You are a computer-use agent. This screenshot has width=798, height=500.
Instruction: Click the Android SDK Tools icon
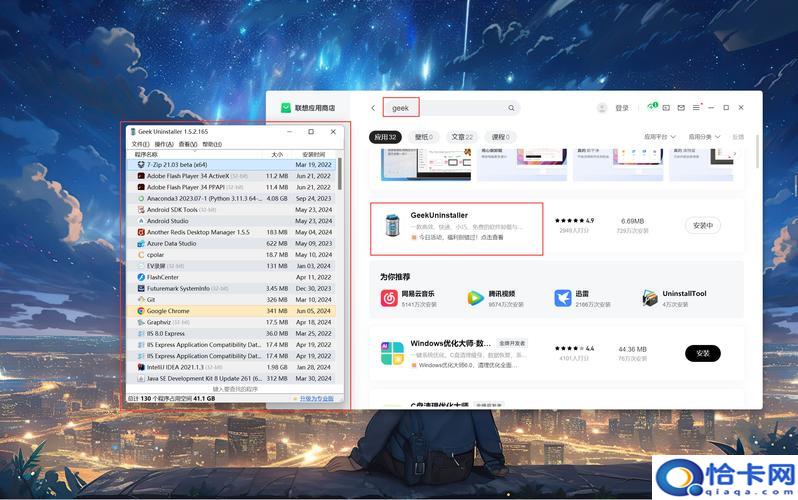141,209
